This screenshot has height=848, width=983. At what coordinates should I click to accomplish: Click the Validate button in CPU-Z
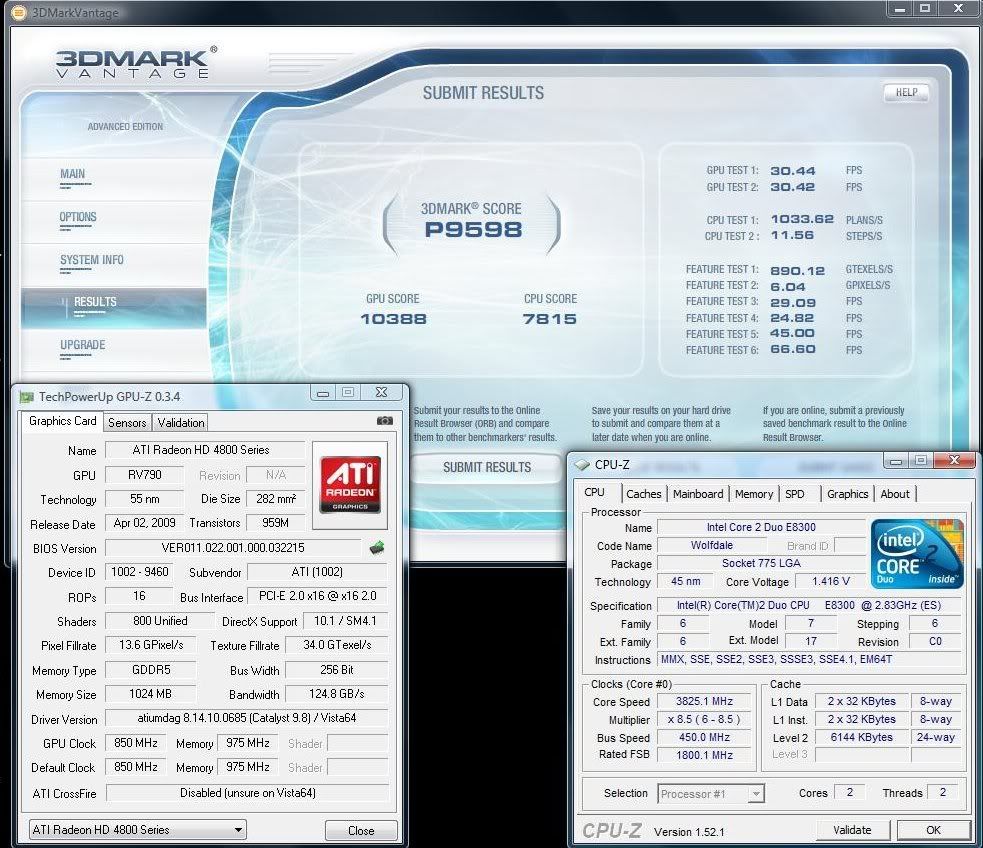(853, 830)
